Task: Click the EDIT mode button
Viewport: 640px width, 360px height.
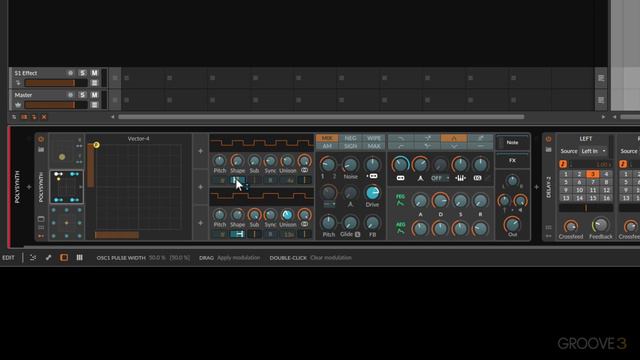Action: pyautogui.click(x=8, y=258)
